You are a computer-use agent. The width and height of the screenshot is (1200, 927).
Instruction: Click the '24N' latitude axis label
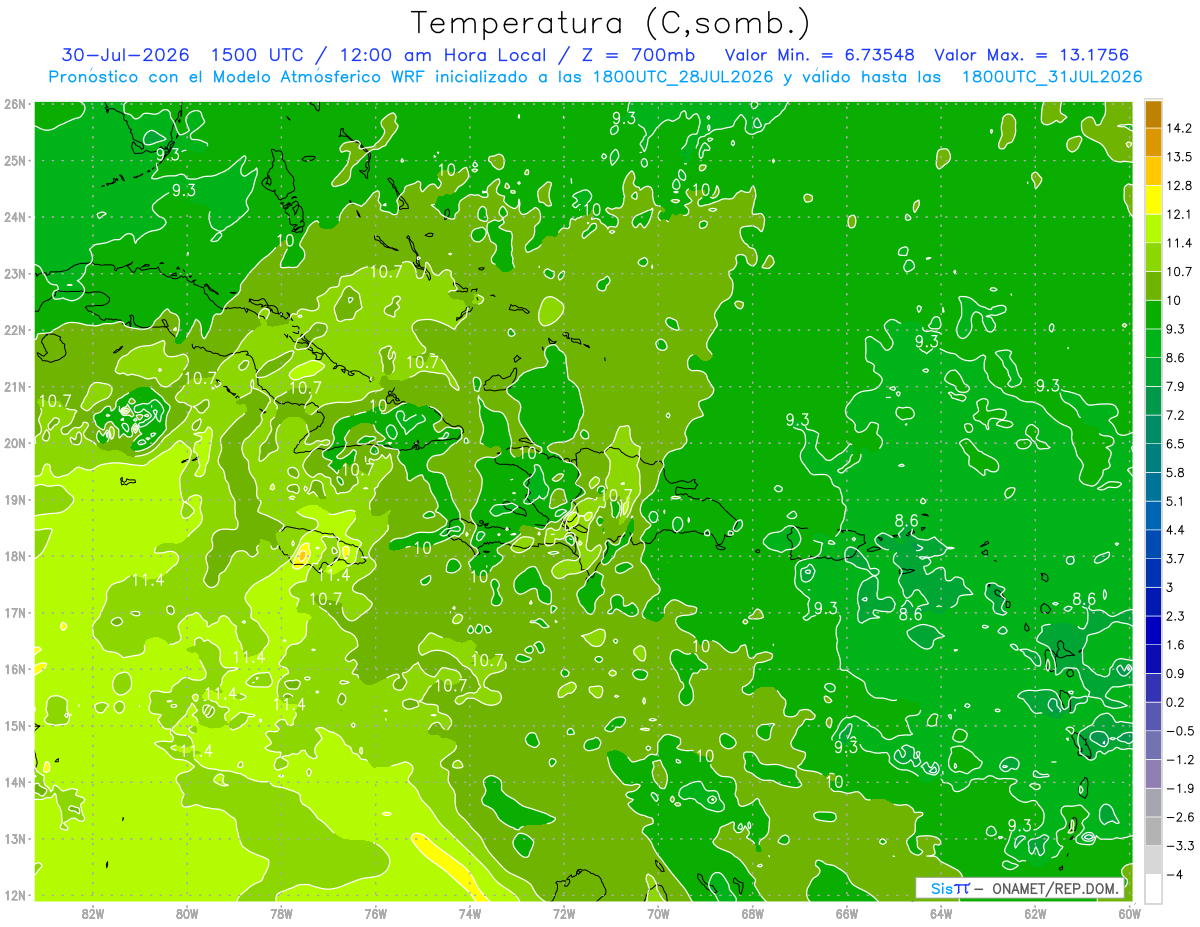coord(14,217)
